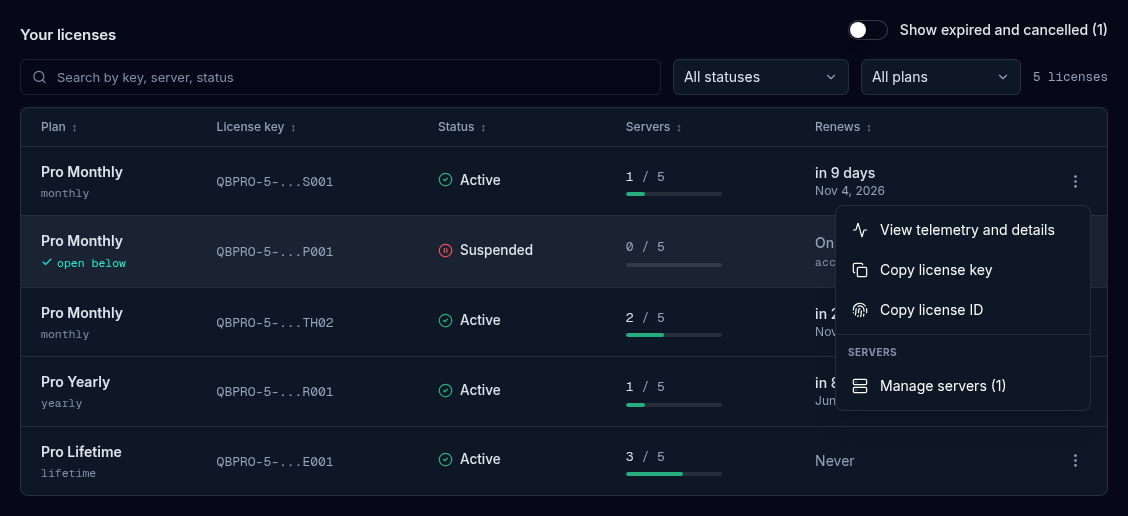Sort table by Servers column
Screen dimensions: 1128x516
click(654, 127)
